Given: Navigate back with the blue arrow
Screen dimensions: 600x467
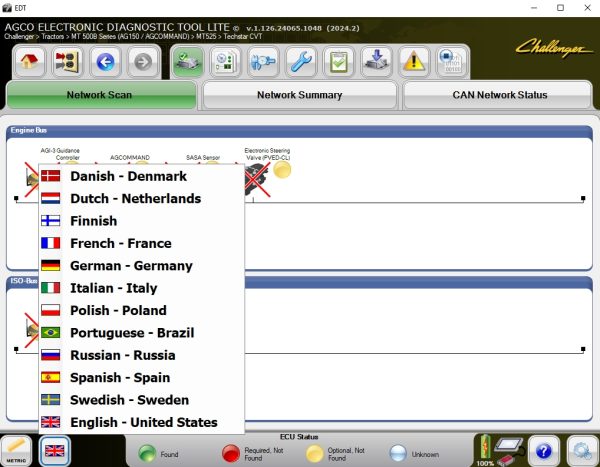Looking at the screenshot, I should pos(105,62).
